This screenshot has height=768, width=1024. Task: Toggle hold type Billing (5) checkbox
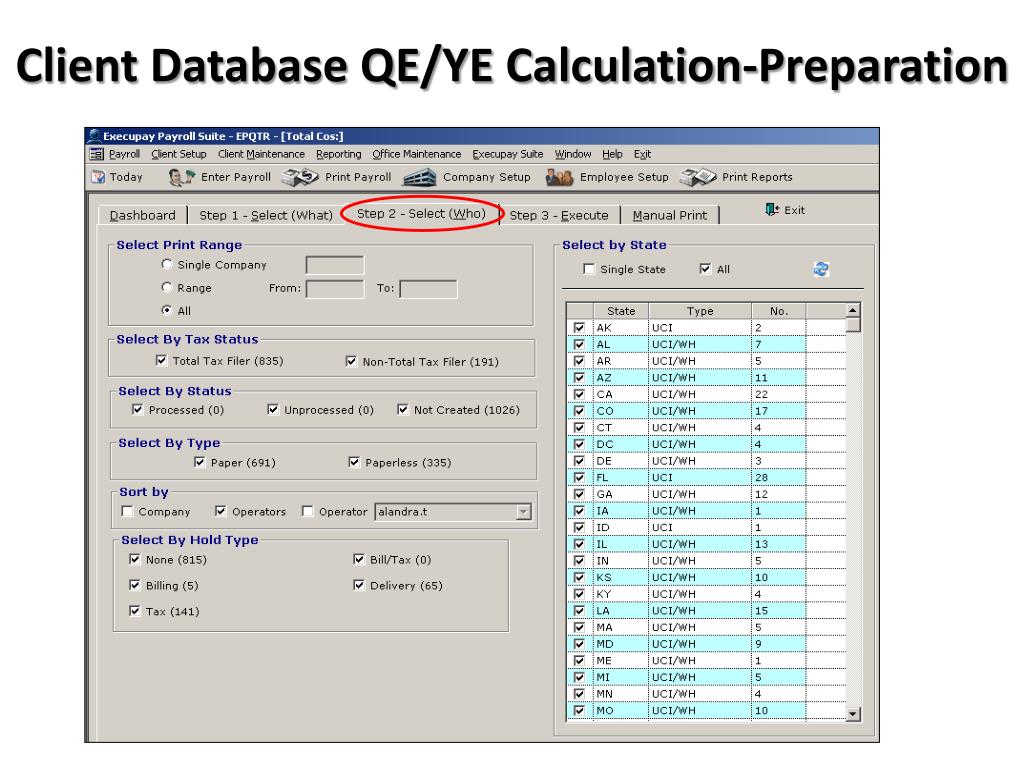[135, 585]
